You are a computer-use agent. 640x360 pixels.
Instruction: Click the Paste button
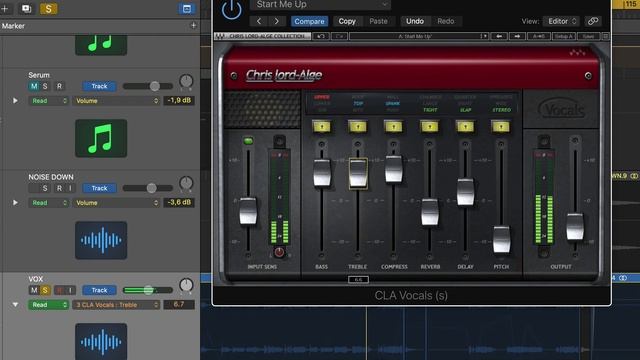coord(378,21)
